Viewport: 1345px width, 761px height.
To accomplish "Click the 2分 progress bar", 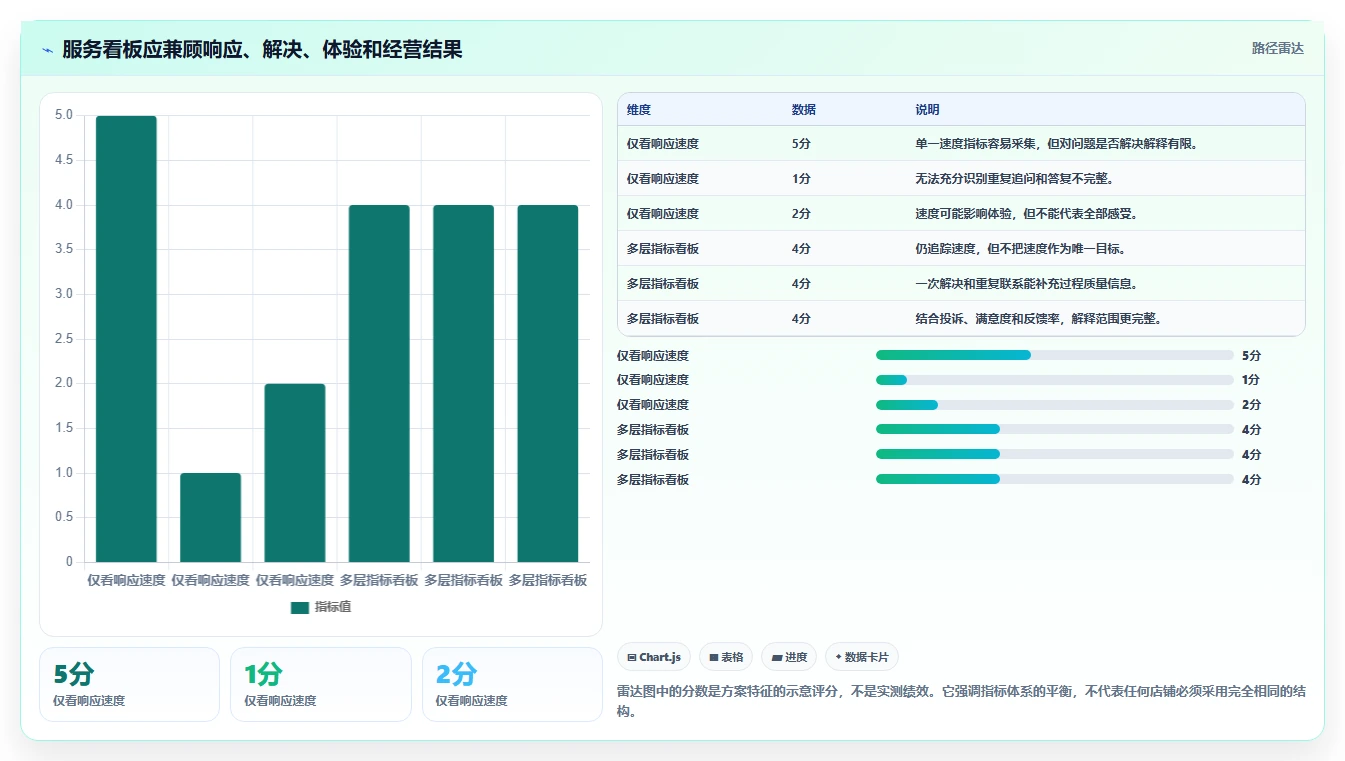I will [1055, 405].
